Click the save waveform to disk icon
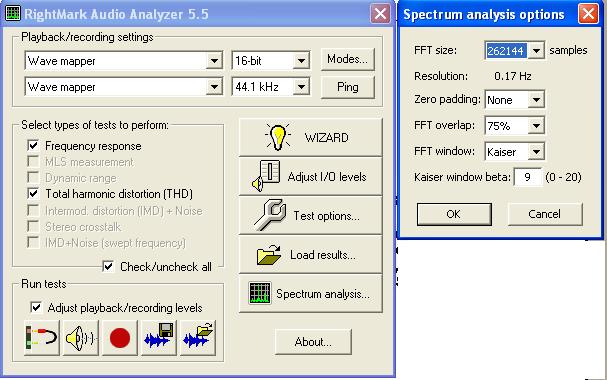The image size is (607, 380). click(x=159, y=337)
